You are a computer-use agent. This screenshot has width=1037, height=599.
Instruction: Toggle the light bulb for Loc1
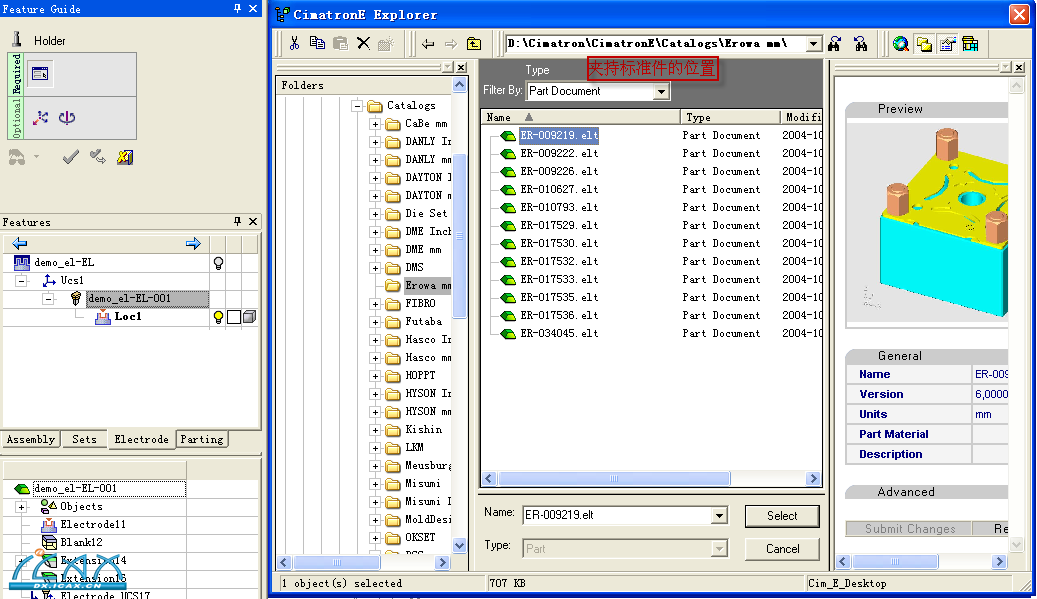[x=217, y=317]
